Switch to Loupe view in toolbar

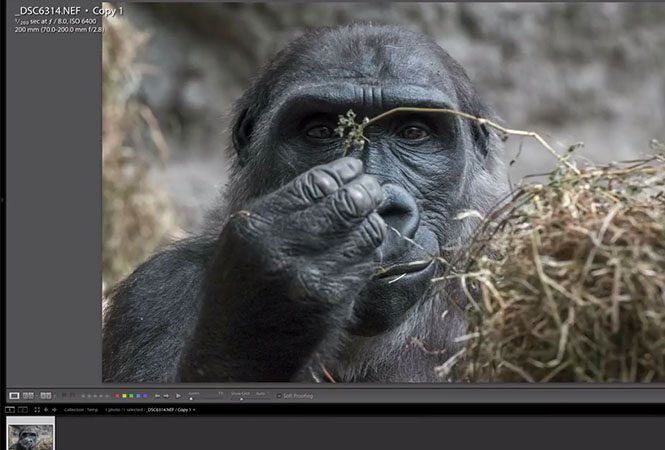pyautogui.click(x=14, y=396)
